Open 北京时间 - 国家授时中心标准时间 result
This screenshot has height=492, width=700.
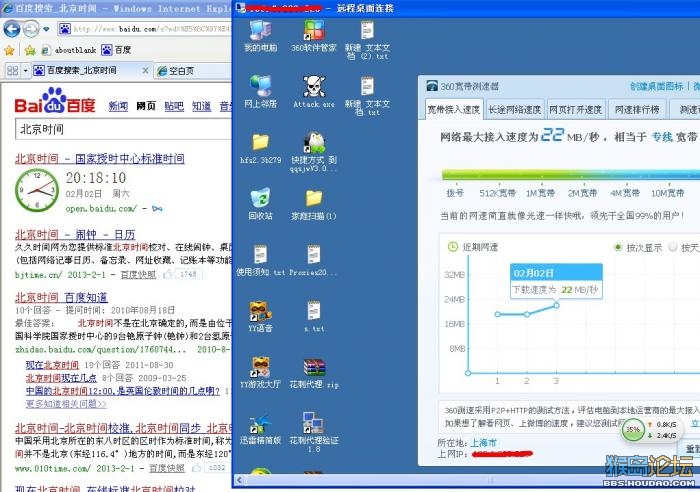(100, 158)
